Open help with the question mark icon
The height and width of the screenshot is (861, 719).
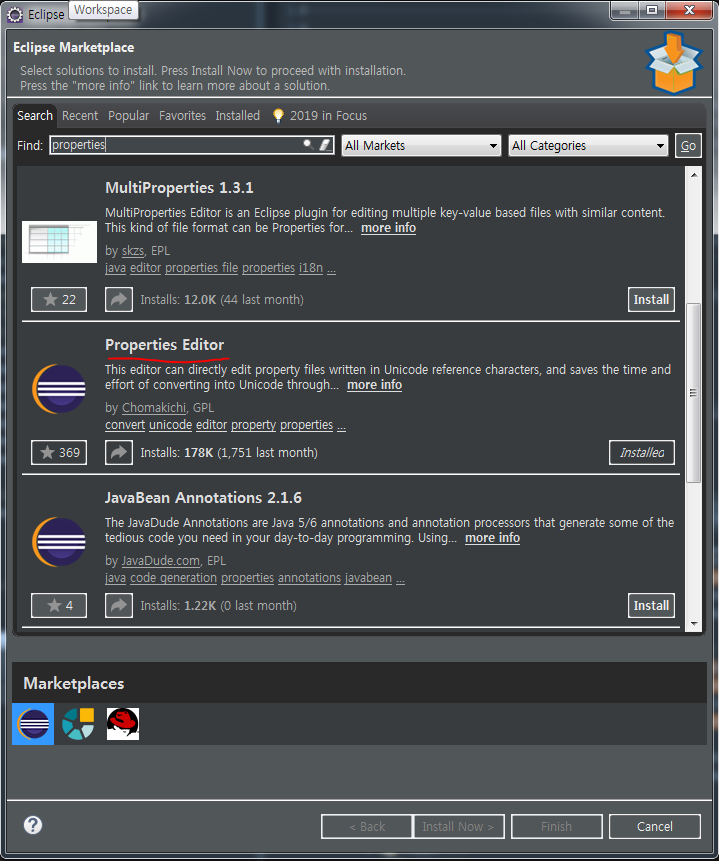[33, 825]
